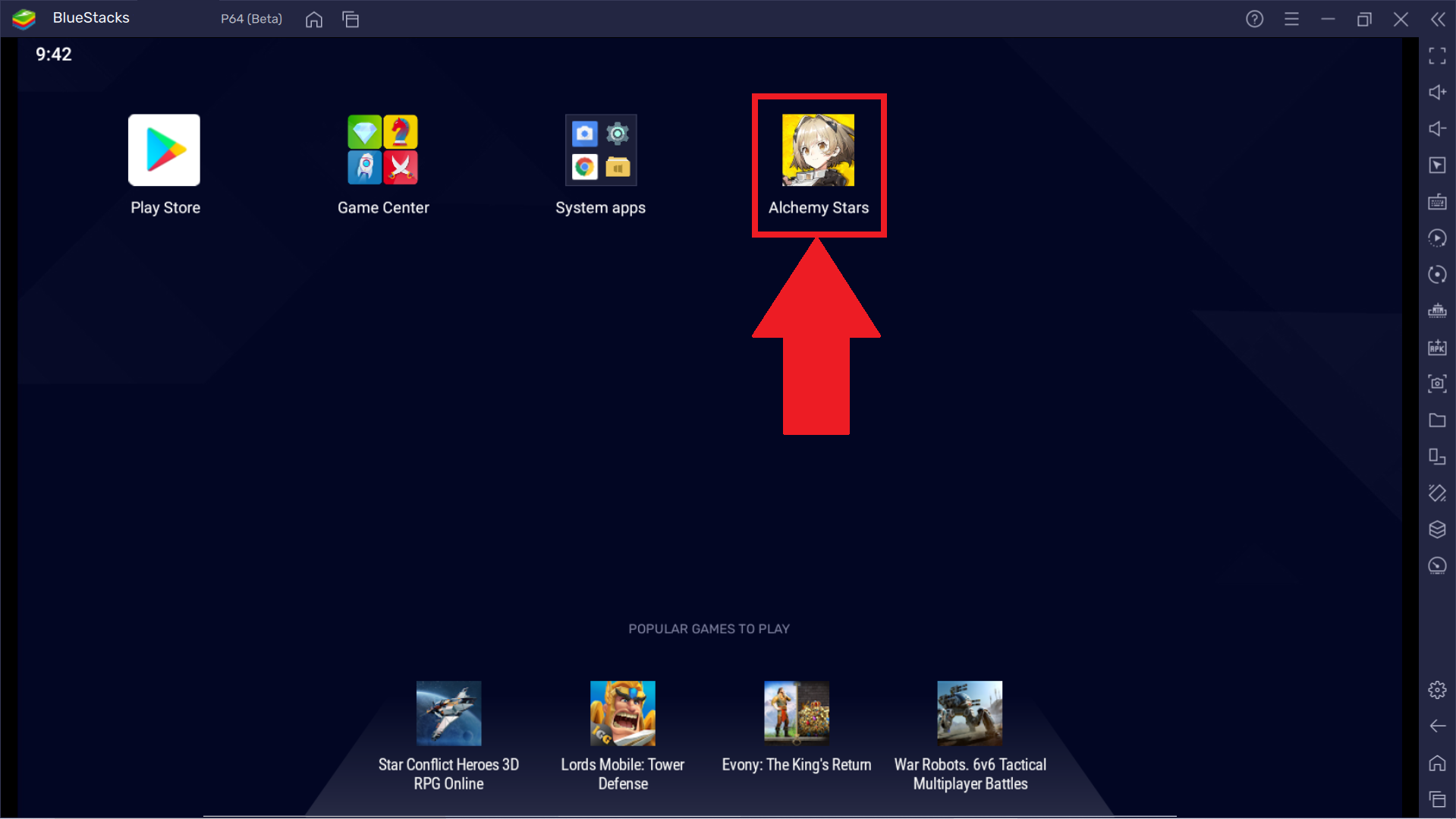Open the hamburger menu in title bar
Viewport: 1456px width, 819px height.
tap(1291, 19)
